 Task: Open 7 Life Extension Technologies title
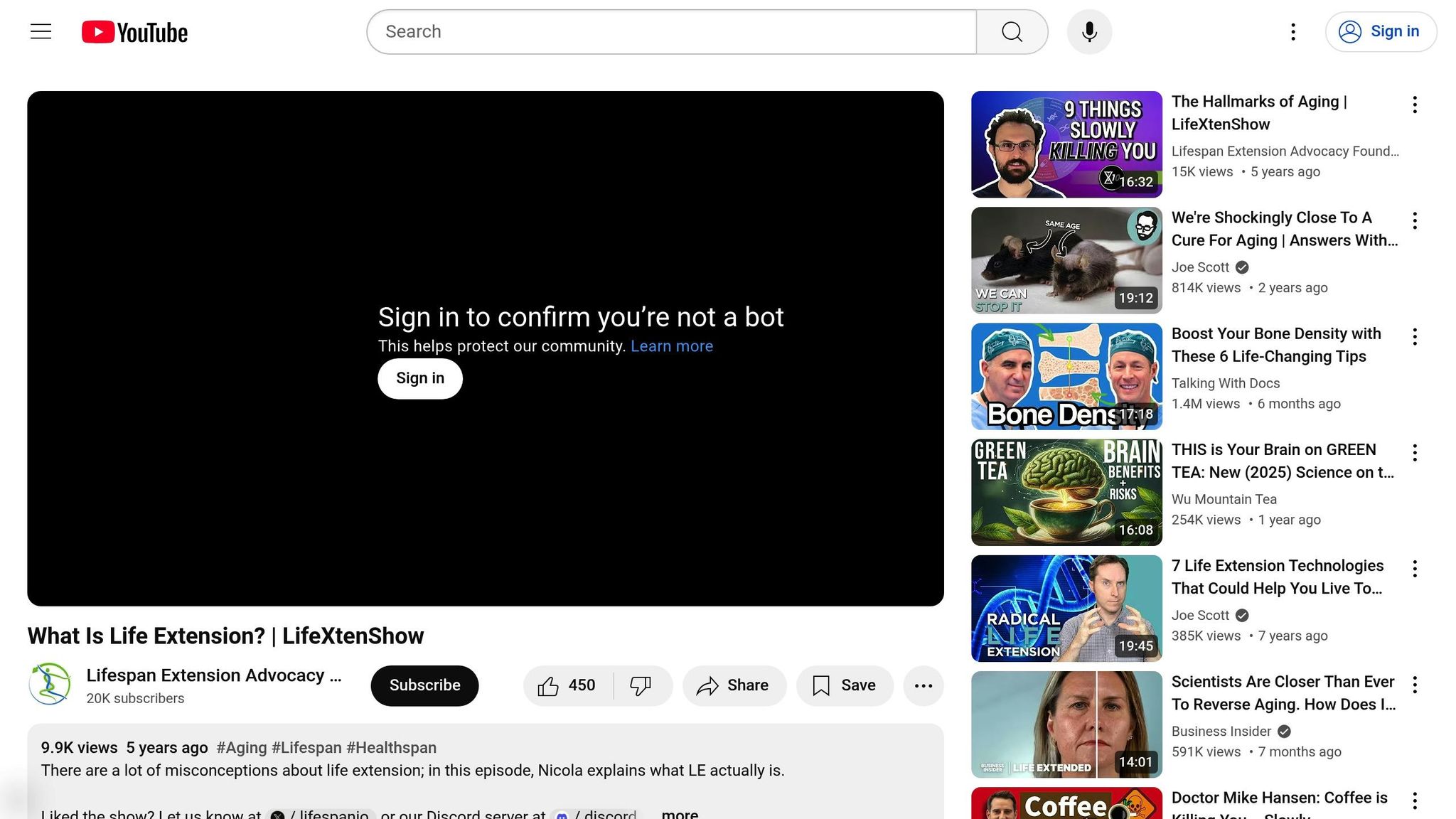point(1278,577)
